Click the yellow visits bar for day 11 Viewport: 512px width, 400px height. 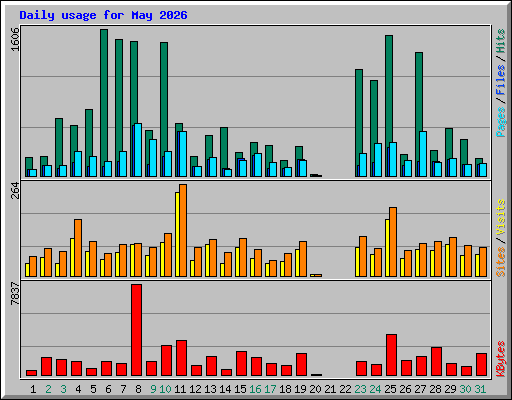177,234
